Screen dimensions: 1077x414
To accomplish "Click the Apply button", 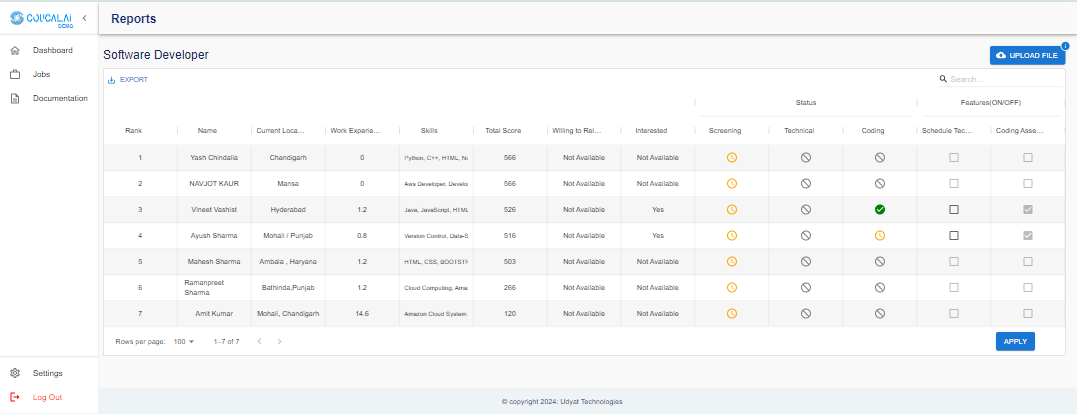I will tap(1015, 341).
